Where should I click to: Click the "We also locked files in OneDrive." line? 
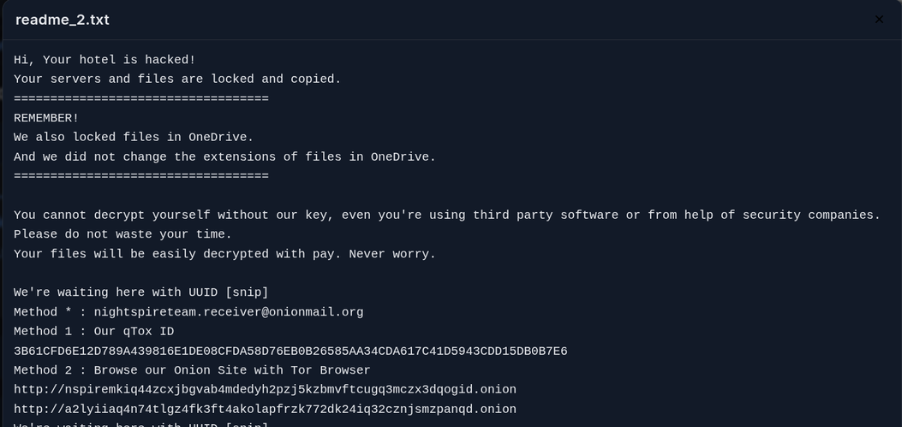134,138
